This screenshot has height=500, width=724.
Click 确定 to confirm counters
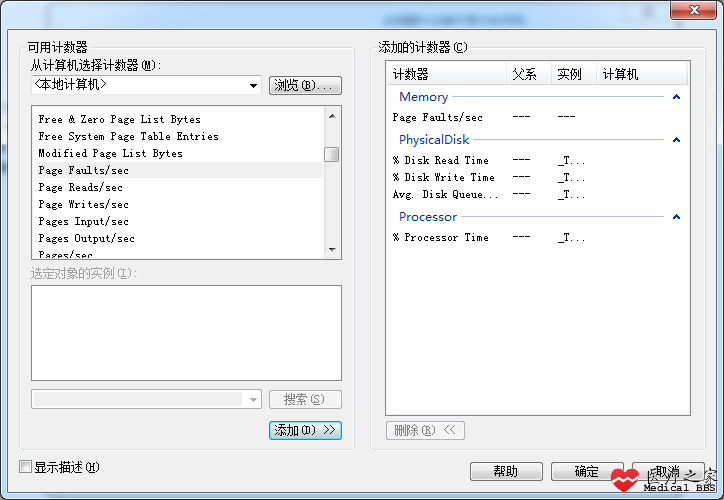(587, 471)
